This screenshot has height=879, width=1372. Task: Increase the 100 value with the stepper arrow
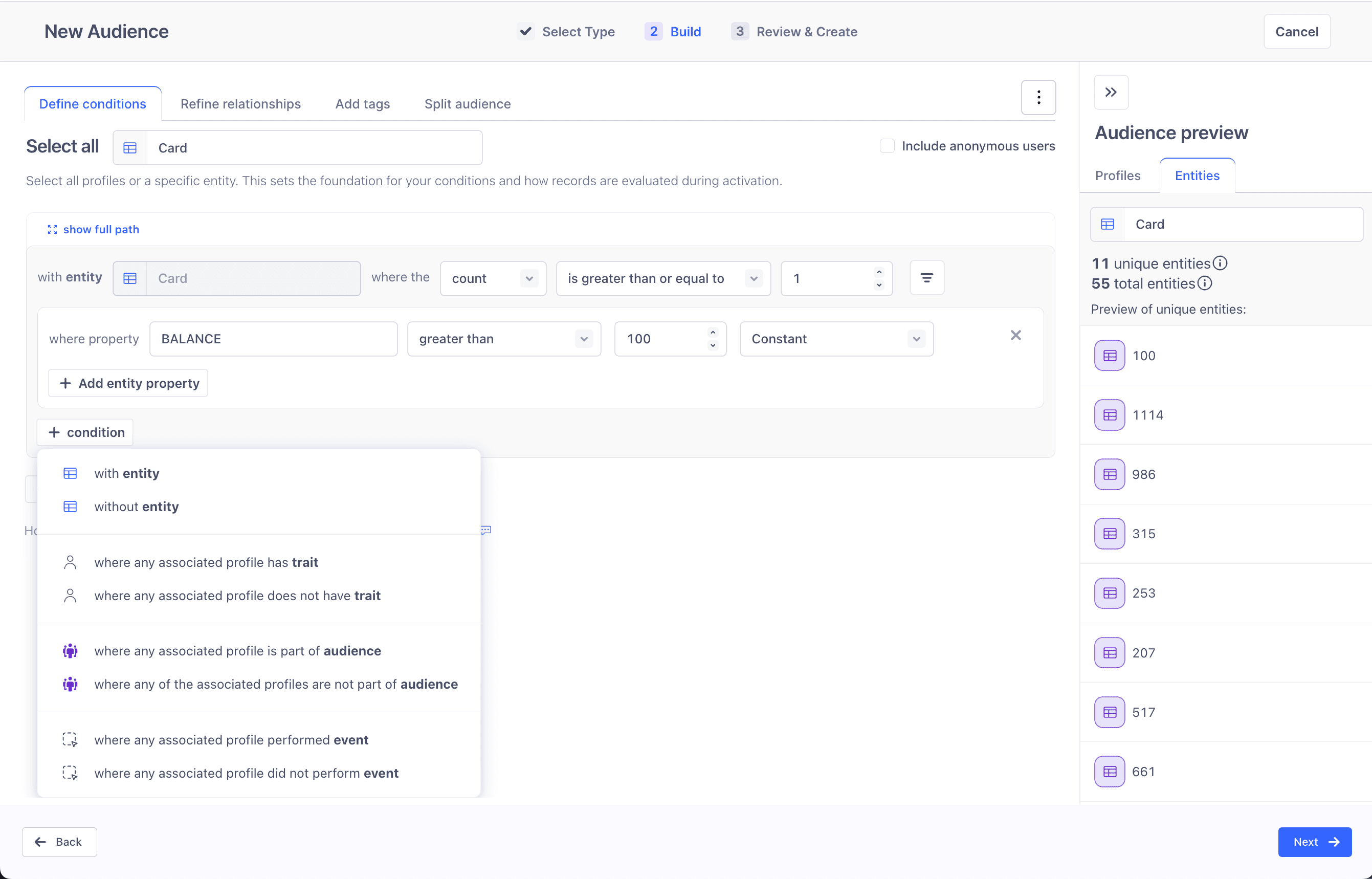(712, 332)
